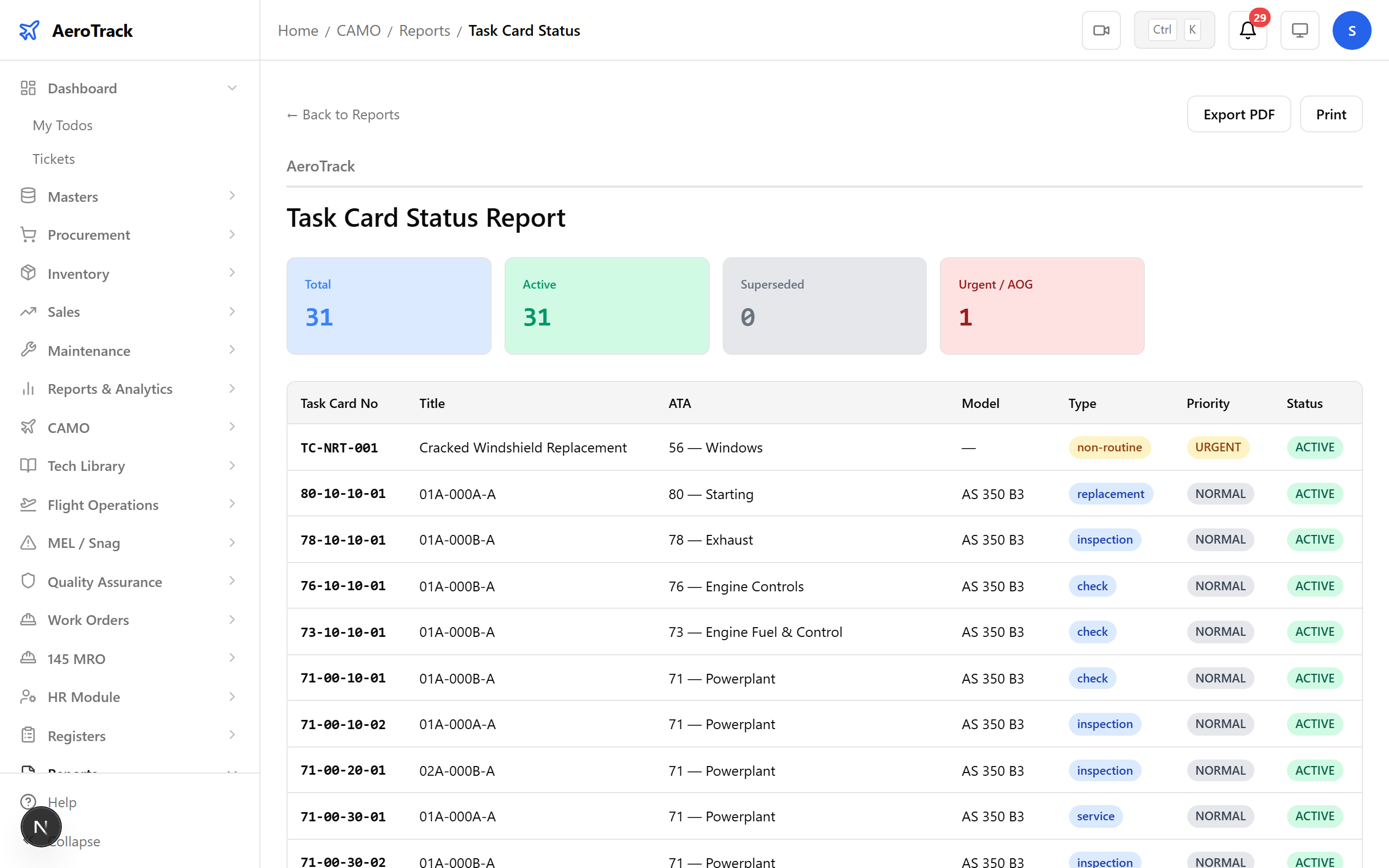Open the Inventory box icon in the sidebar

tap(28, 273)
